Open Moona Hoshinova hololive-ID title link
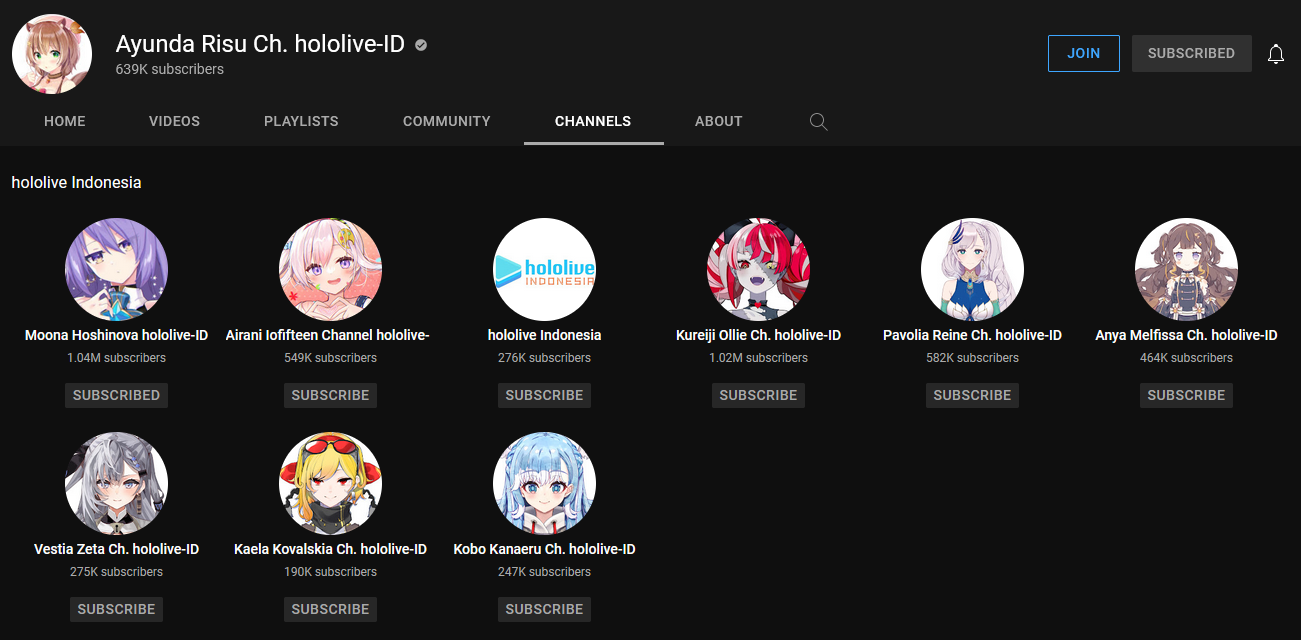Image resolution: width=1301 pixels, height=640 pixels. (116, 335)
